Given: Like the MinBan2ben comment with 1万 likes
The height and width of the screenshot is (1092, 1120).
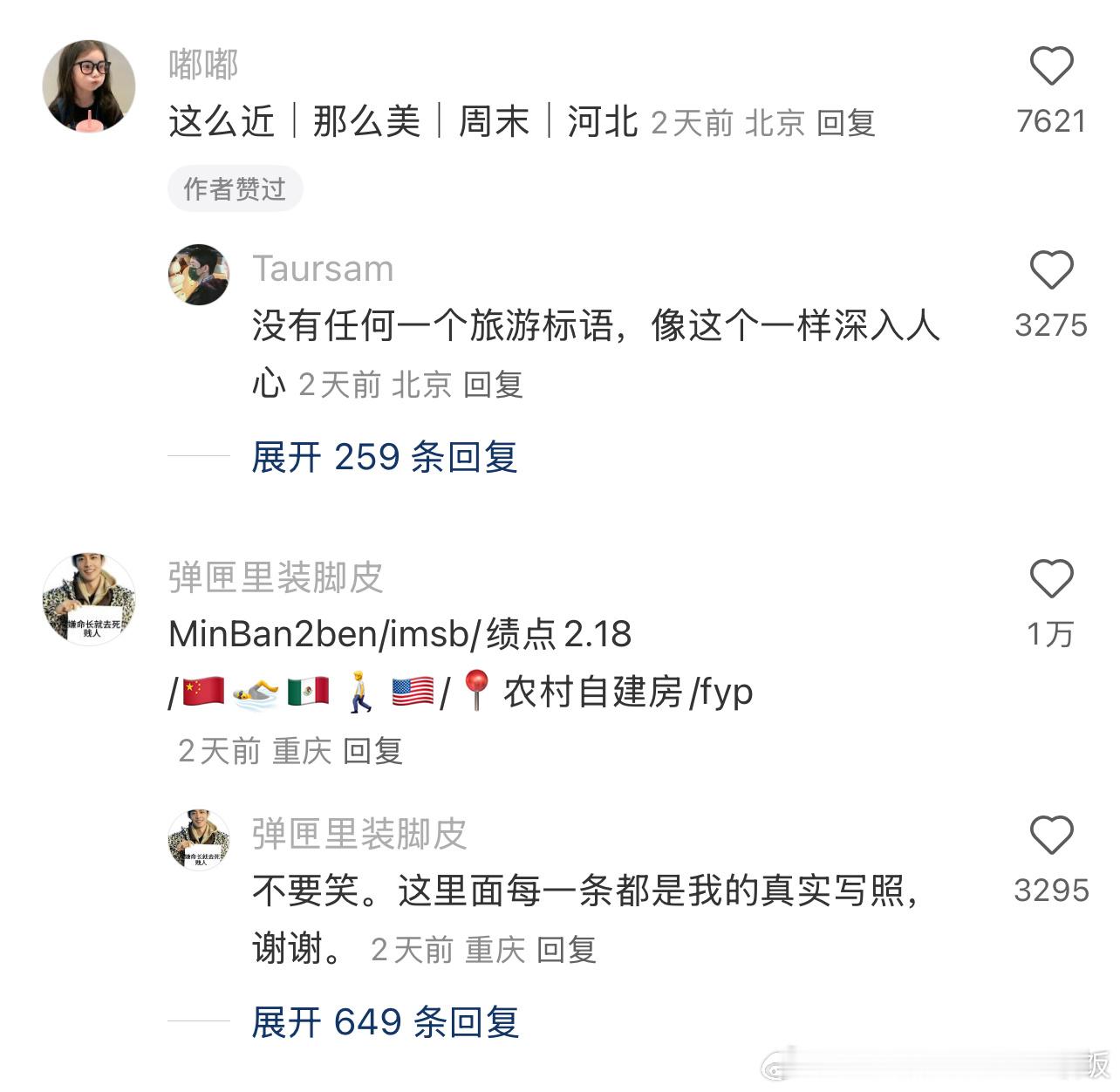Looking at the screenshot, I should pyautogui.click(x=1051, y=579).
